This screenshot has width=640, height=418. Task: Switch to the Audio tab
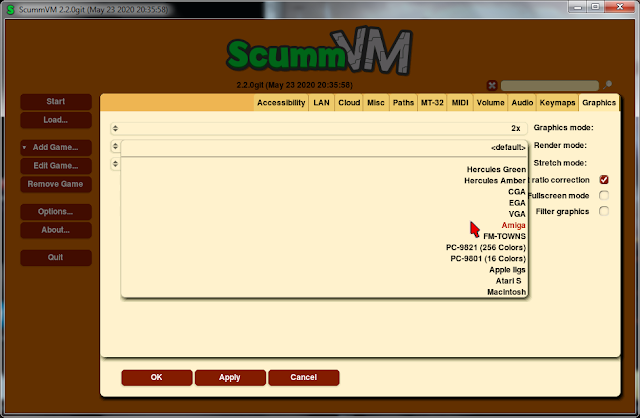point(522,102)
